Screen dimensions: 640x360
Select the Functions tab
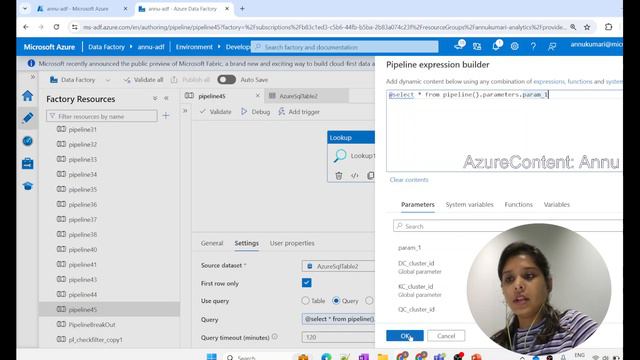tap(518, 204)
